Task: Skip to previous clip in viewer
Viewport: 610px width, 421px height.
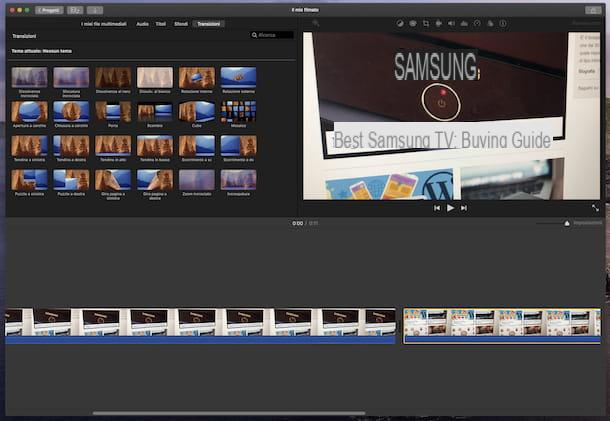Action: coord(437,208)
